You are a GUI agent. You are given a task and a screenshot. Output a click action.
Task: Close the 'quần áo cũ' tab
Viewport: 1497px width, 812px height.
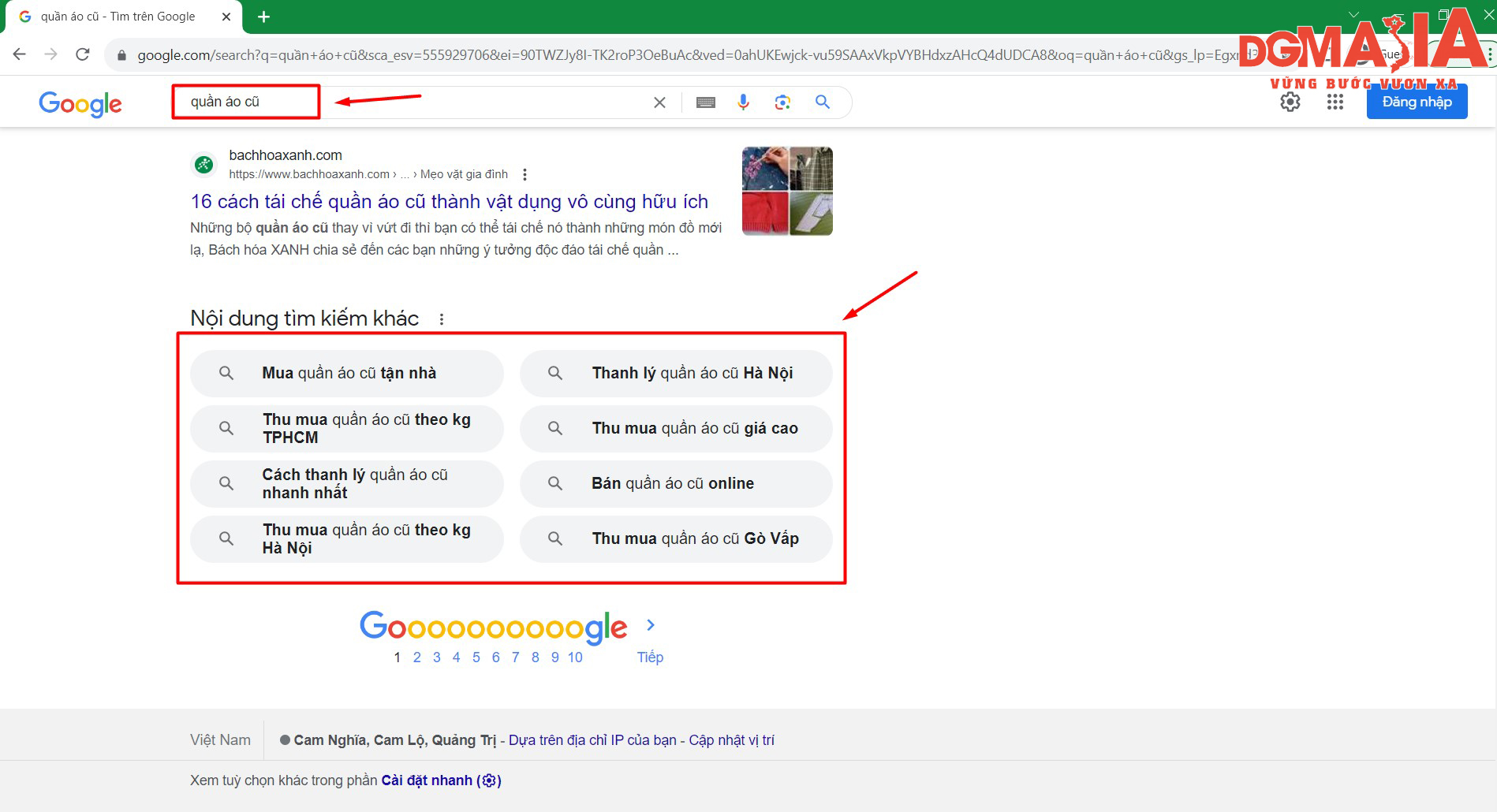(226, 17)
